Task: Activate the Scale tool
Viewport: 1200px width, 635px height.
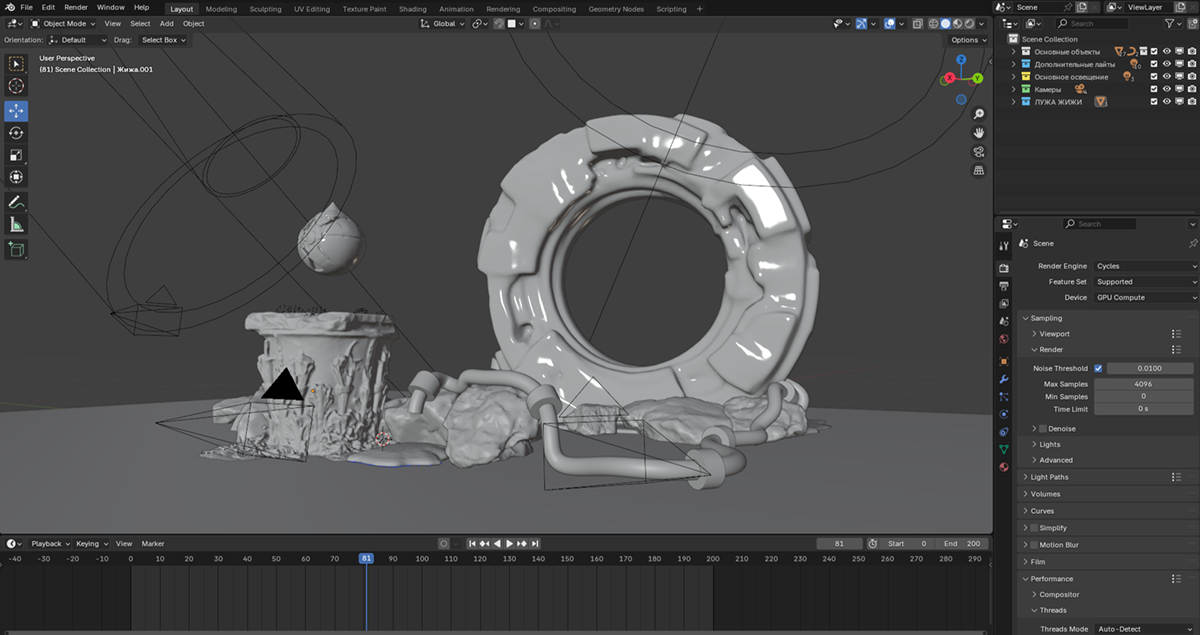Action: coord(16,155)
